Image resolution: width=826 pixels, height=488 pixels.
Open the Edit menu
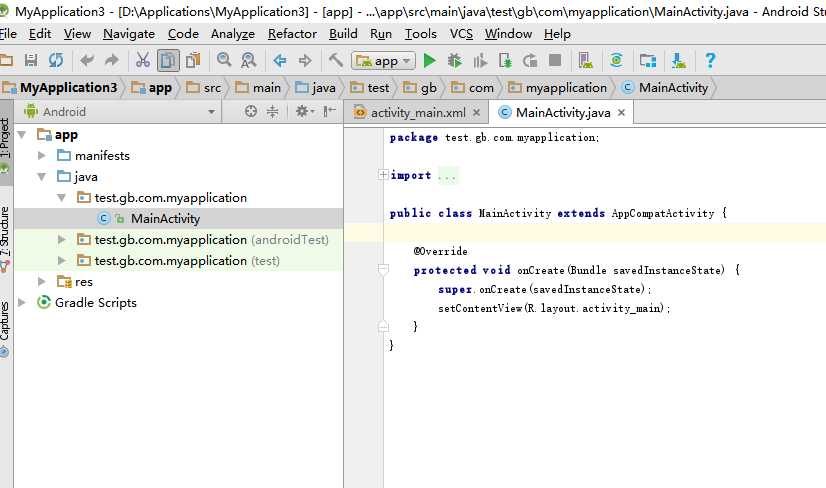(40, 34)
